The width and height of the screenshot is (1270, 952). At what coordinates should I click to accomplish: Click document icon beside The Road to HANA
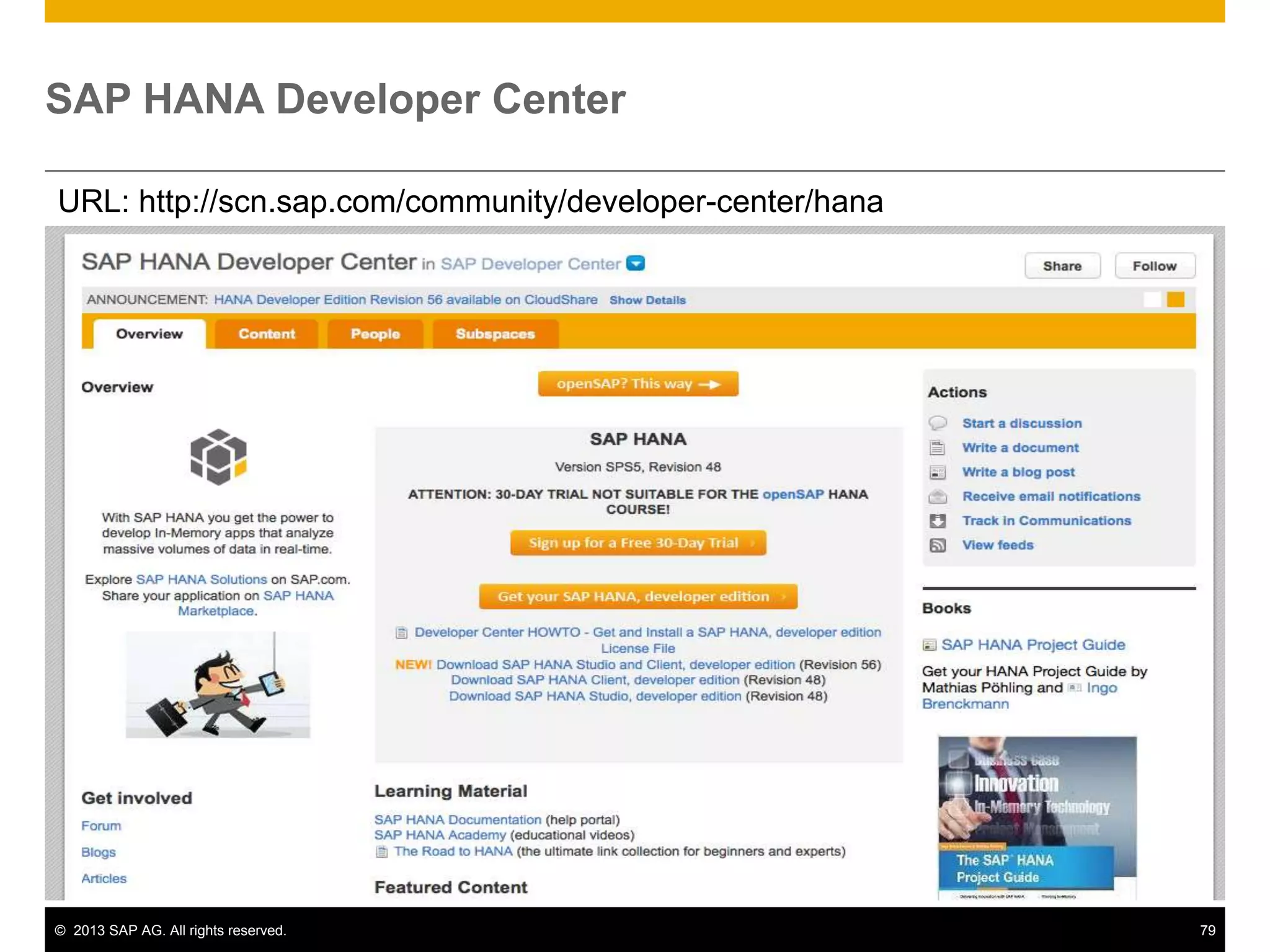[382, 852]
